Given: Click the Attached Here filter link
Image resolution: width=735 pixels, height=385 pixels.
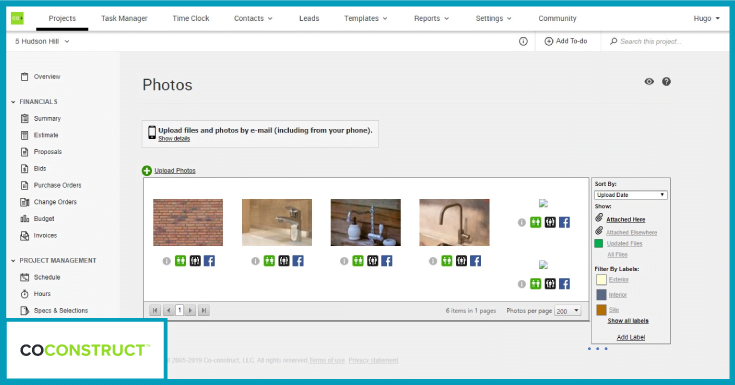Looking at the screenshot, I should pos(626,219).
